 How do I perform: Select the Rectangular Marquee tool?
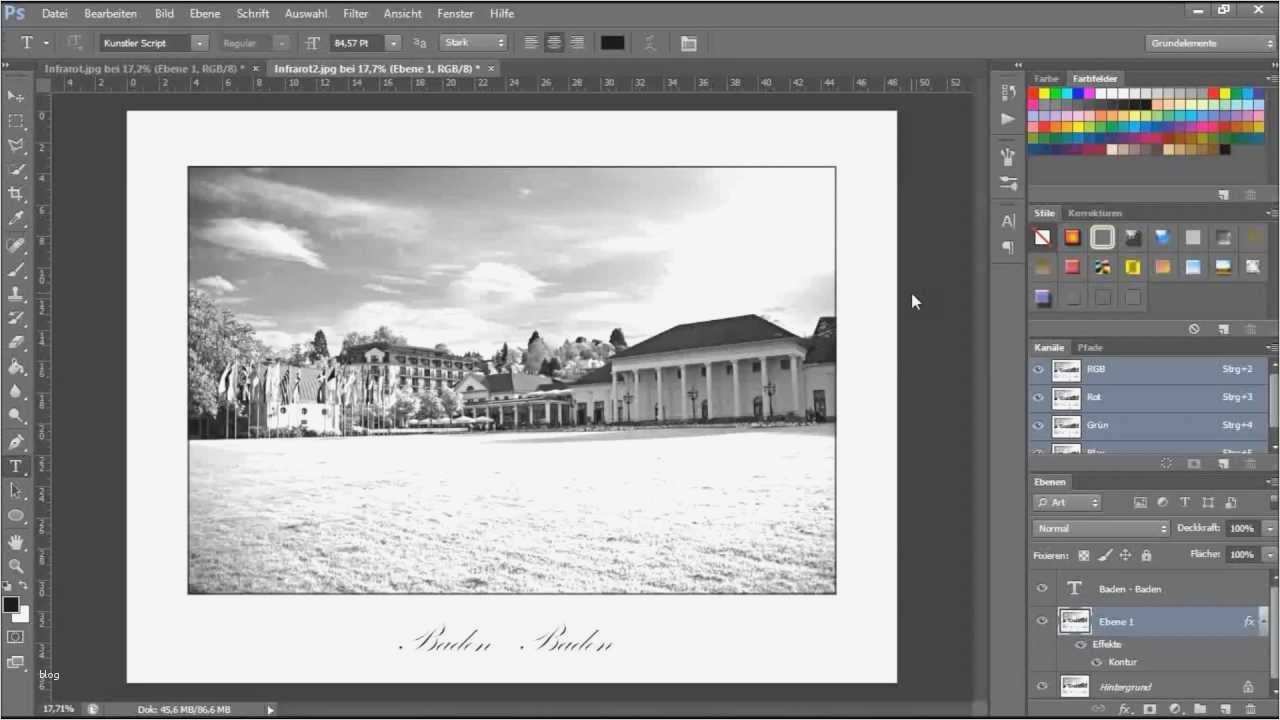[16, 121]
